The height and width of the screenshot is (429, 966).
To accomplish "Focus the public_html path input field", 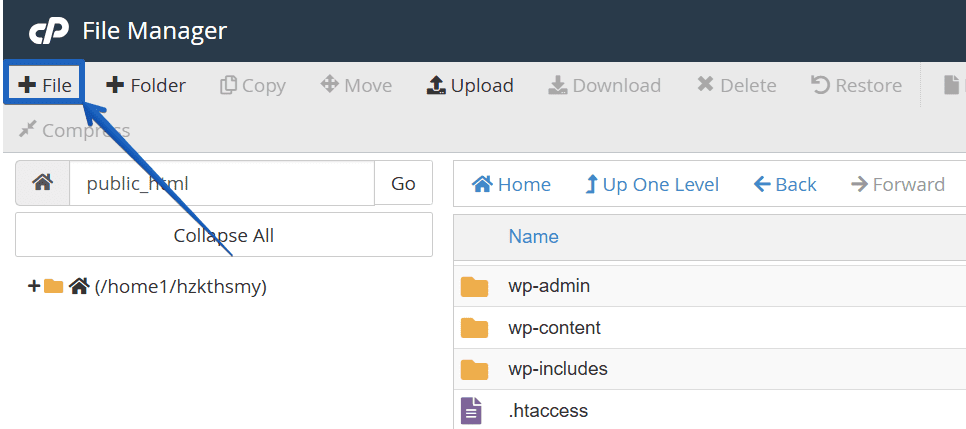I will coord(221,183).
